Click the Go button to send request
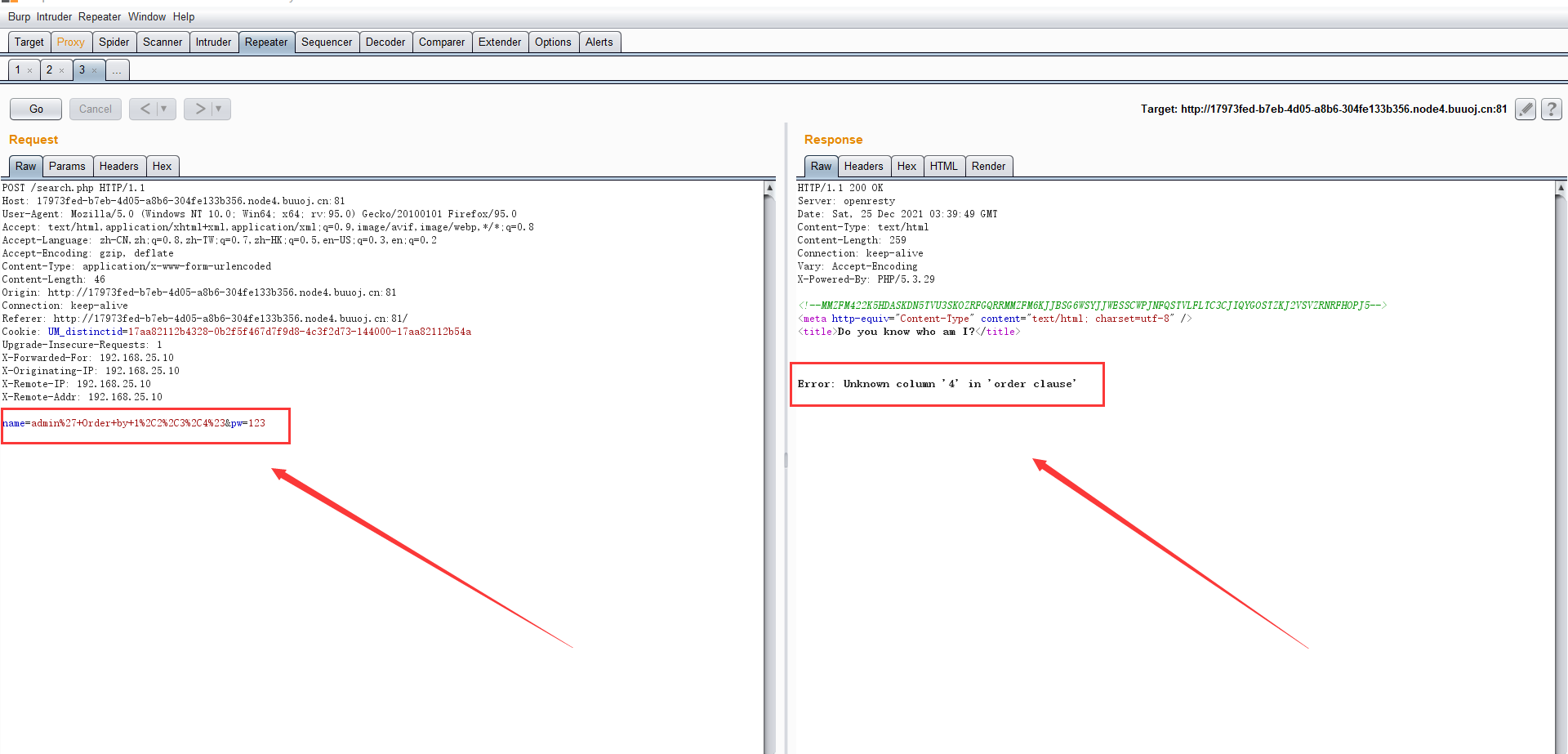Screen dimensions: 1568x754 [36, 109]
